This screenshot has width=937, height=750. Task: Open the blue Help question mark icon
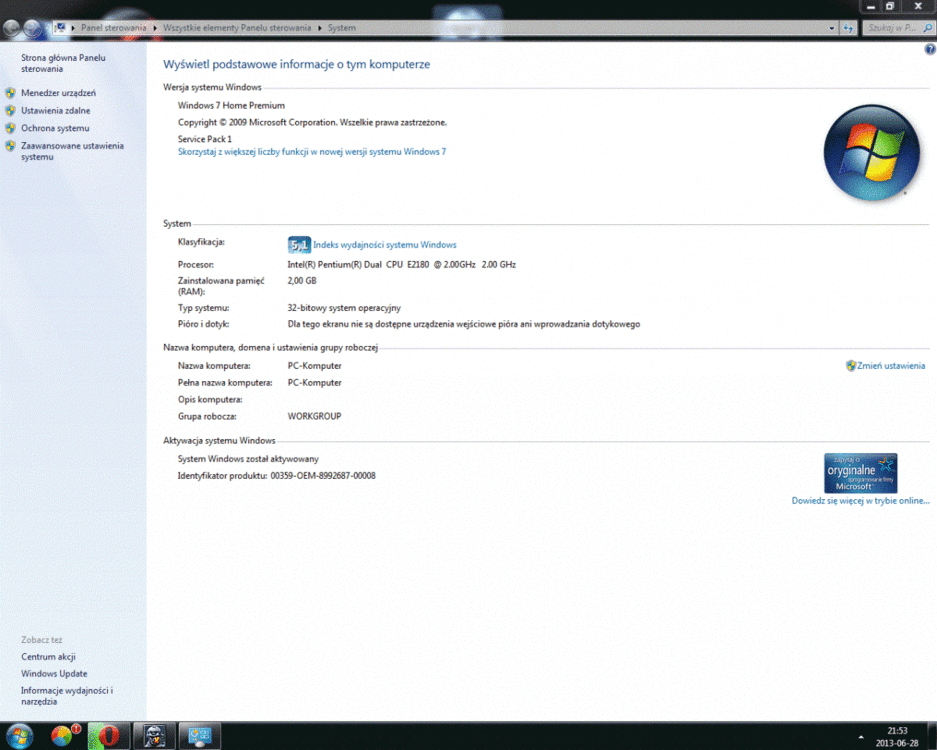tap(930, 50)
